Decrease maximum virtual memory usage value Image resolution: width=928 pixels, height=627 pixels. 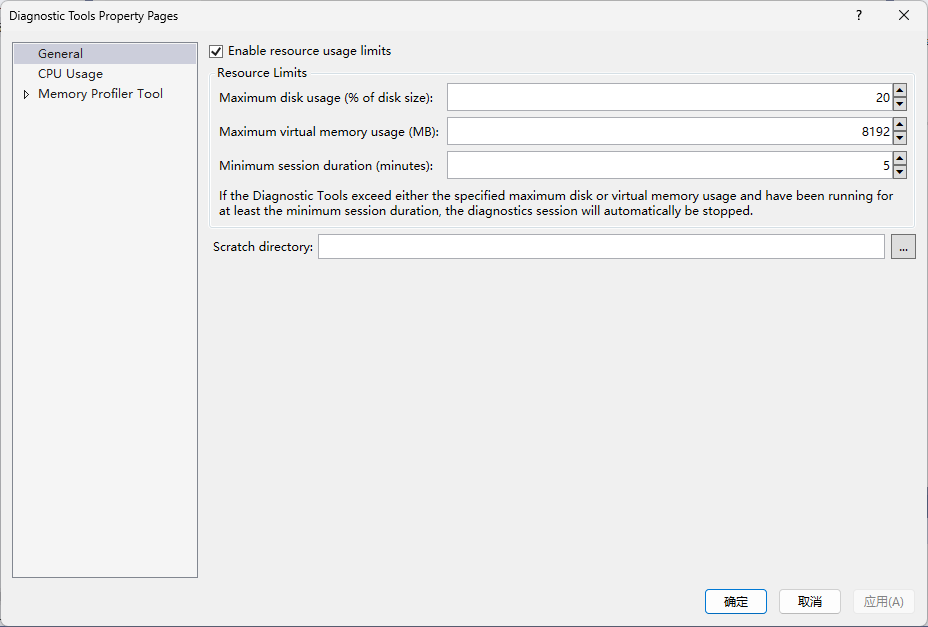[x=900, y=138]
